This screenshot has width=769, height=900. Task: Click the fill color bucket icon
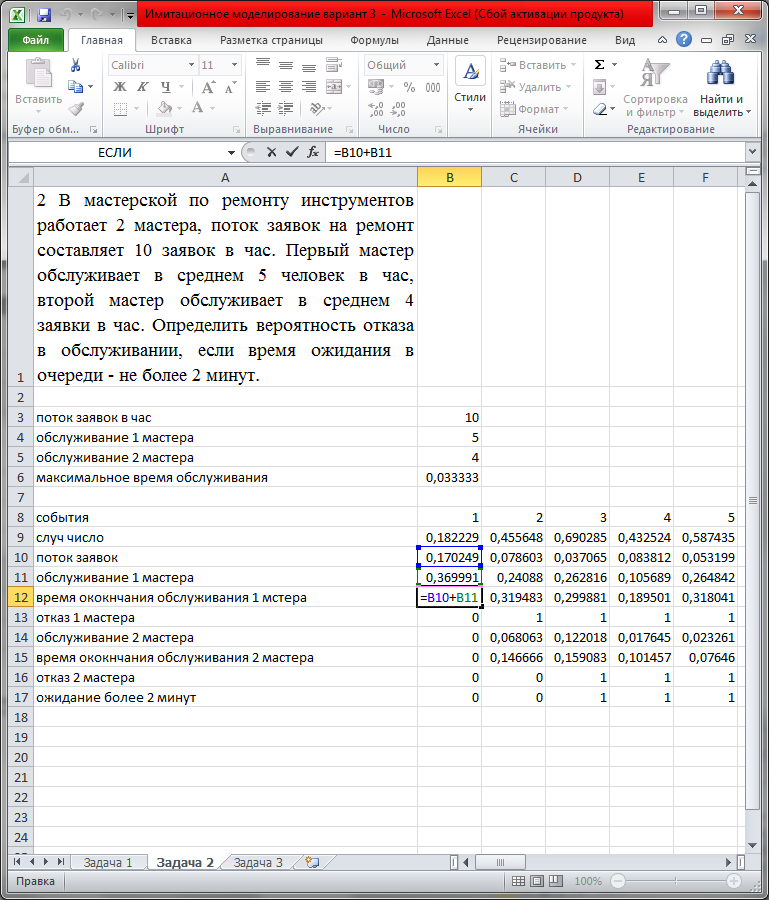[165, 108]
